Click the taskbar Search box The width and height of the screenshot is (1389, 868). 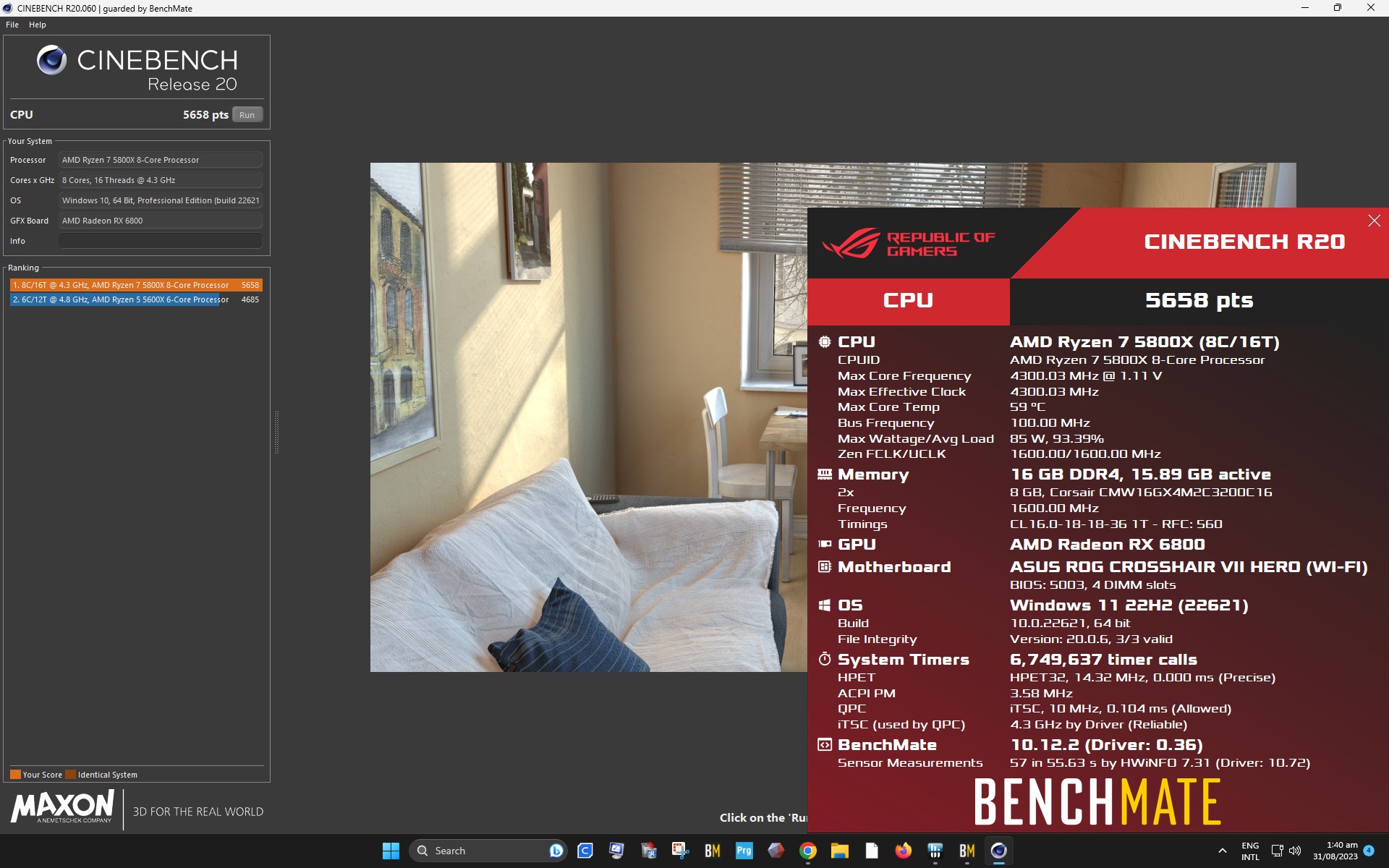tap(488, 851)
